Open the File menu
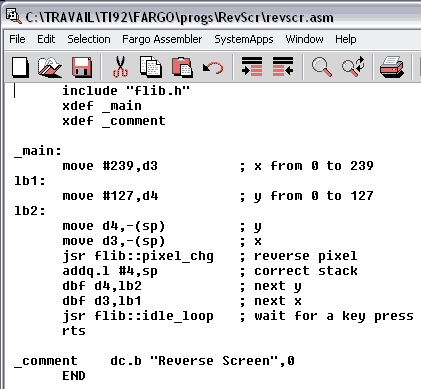The image size is (421, 389). (x=17, y=39)
